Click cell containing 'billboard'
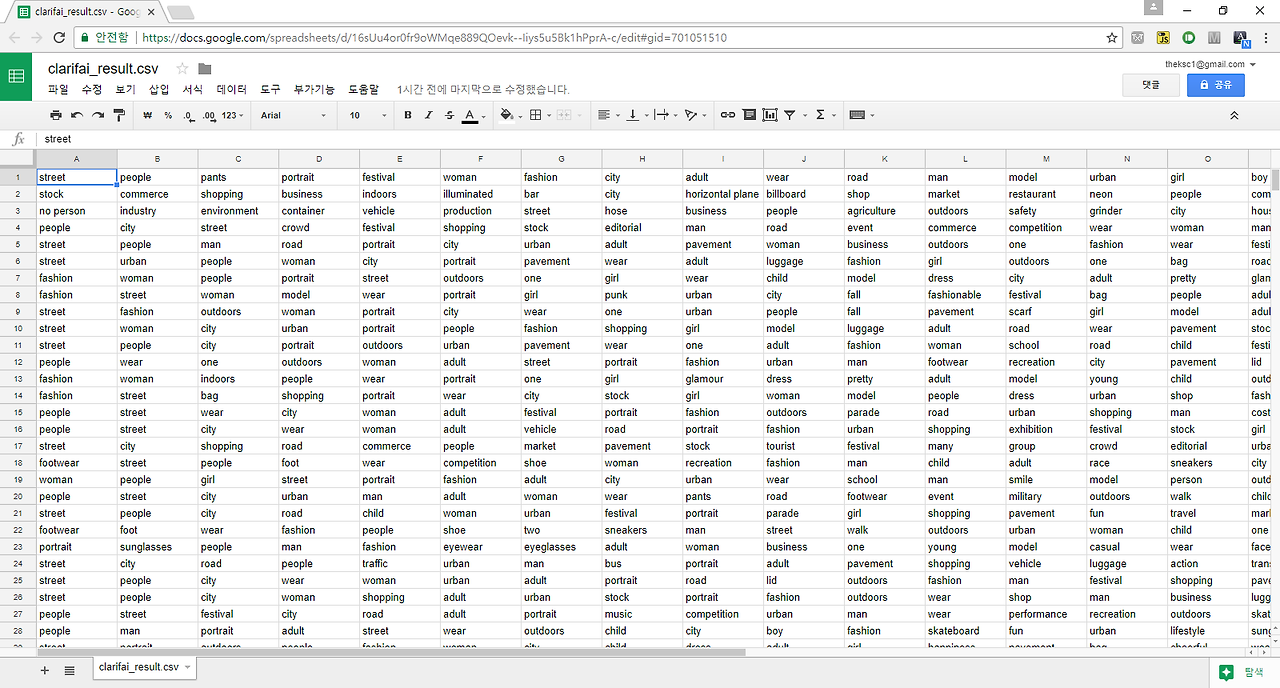 pos(804,194)
